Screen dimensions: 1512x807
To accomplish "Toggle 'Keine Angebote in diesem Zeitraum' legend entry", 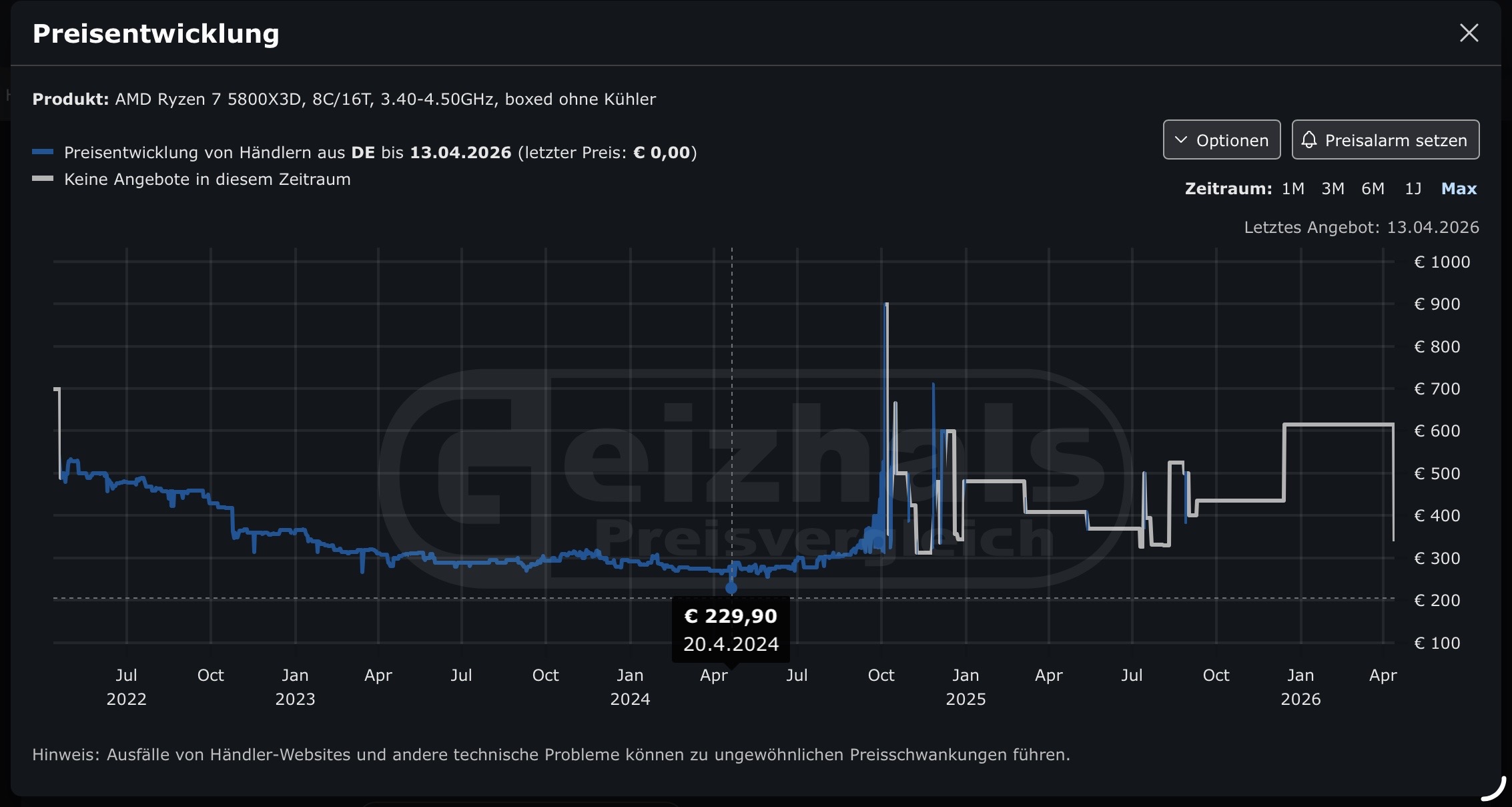I will (207, 180).
